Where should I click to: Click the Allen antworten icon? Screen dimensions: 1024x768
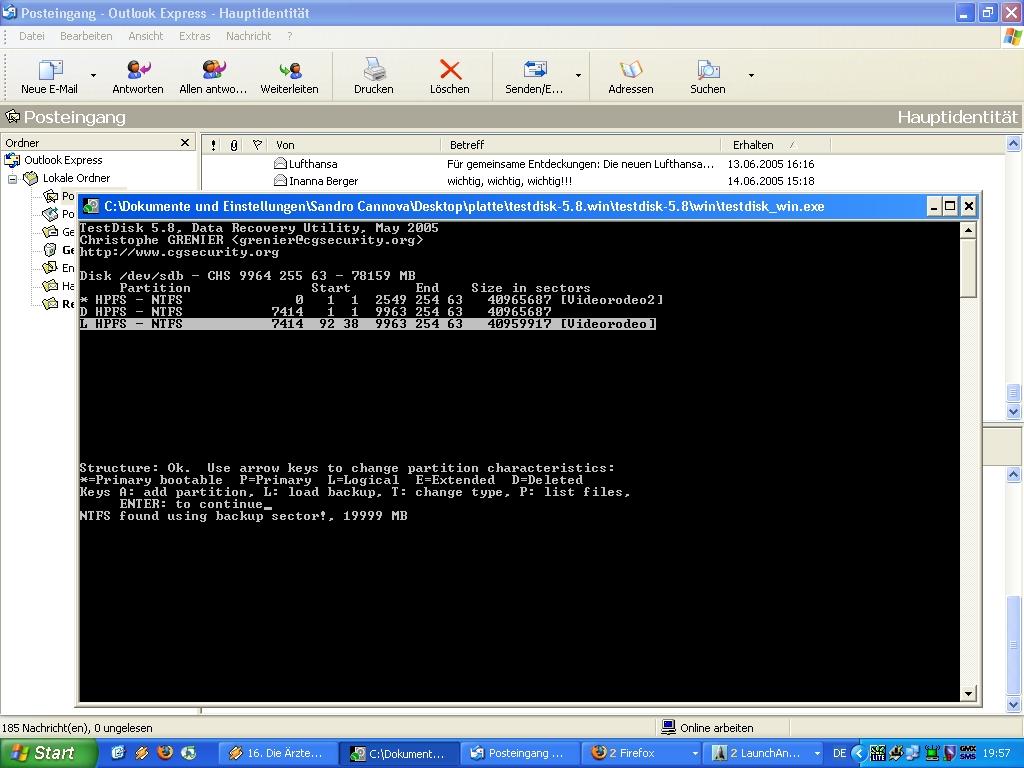(x=213, y=76)
